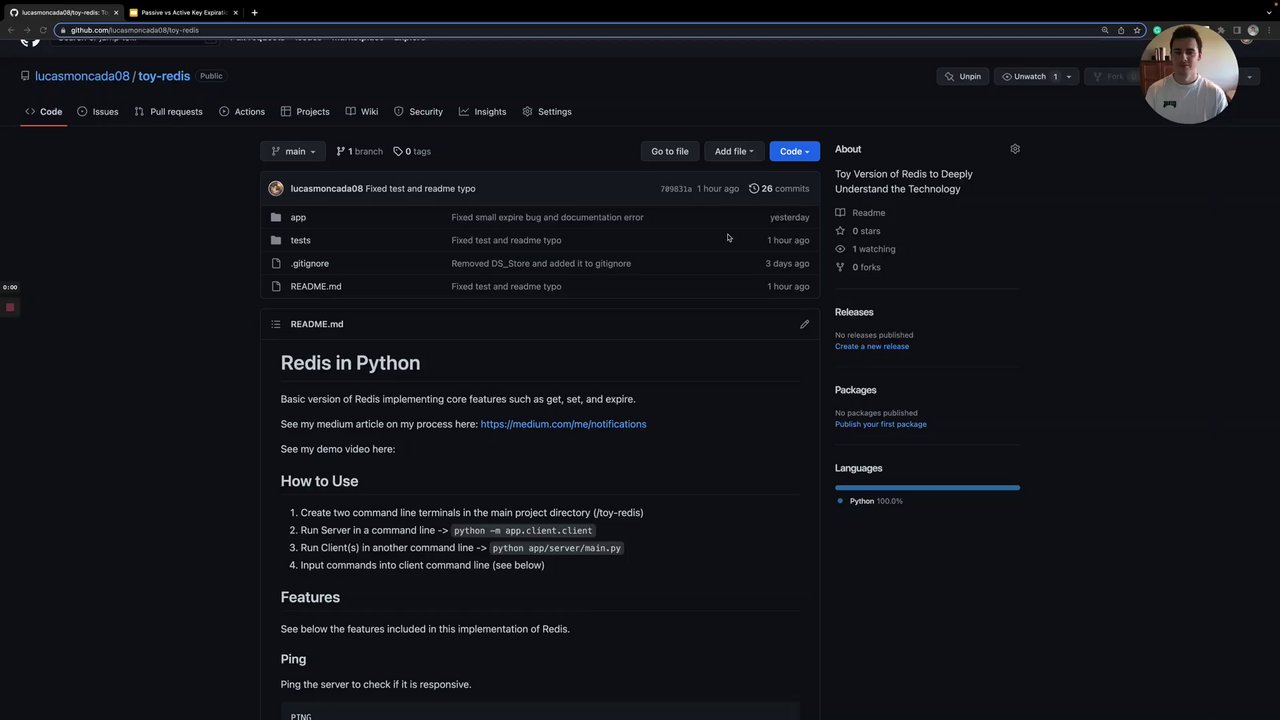Click the About settings gear icon
The image size is (1280, 720).
[1015, 149]
